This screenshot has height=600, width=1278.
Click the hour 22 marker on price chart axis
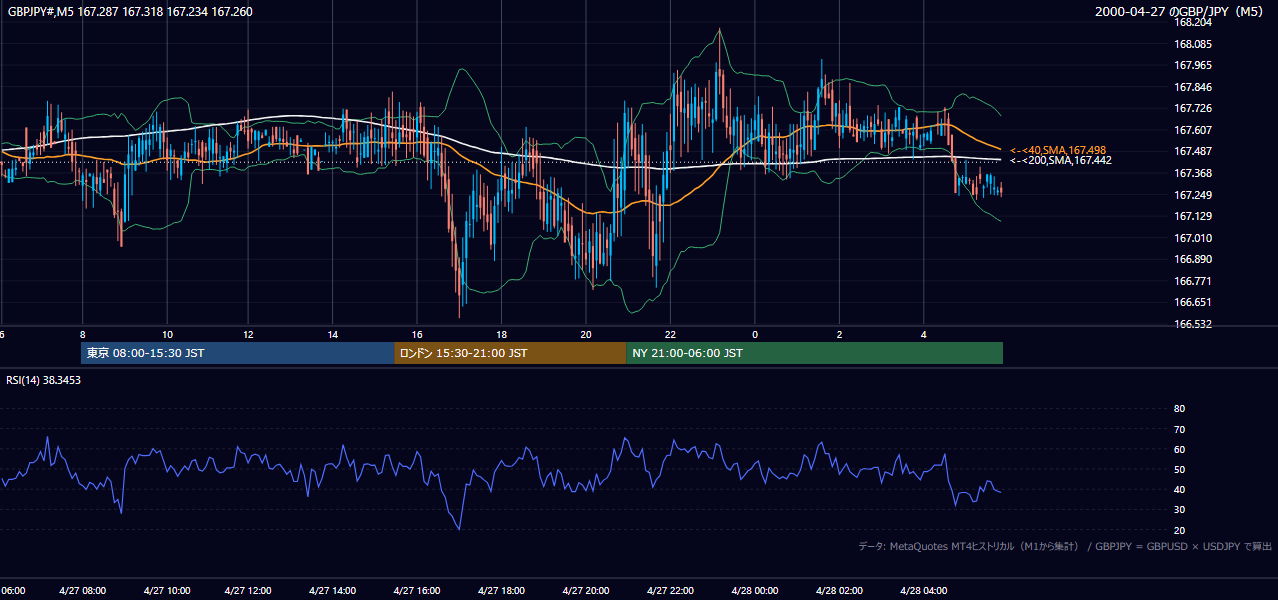670,334
